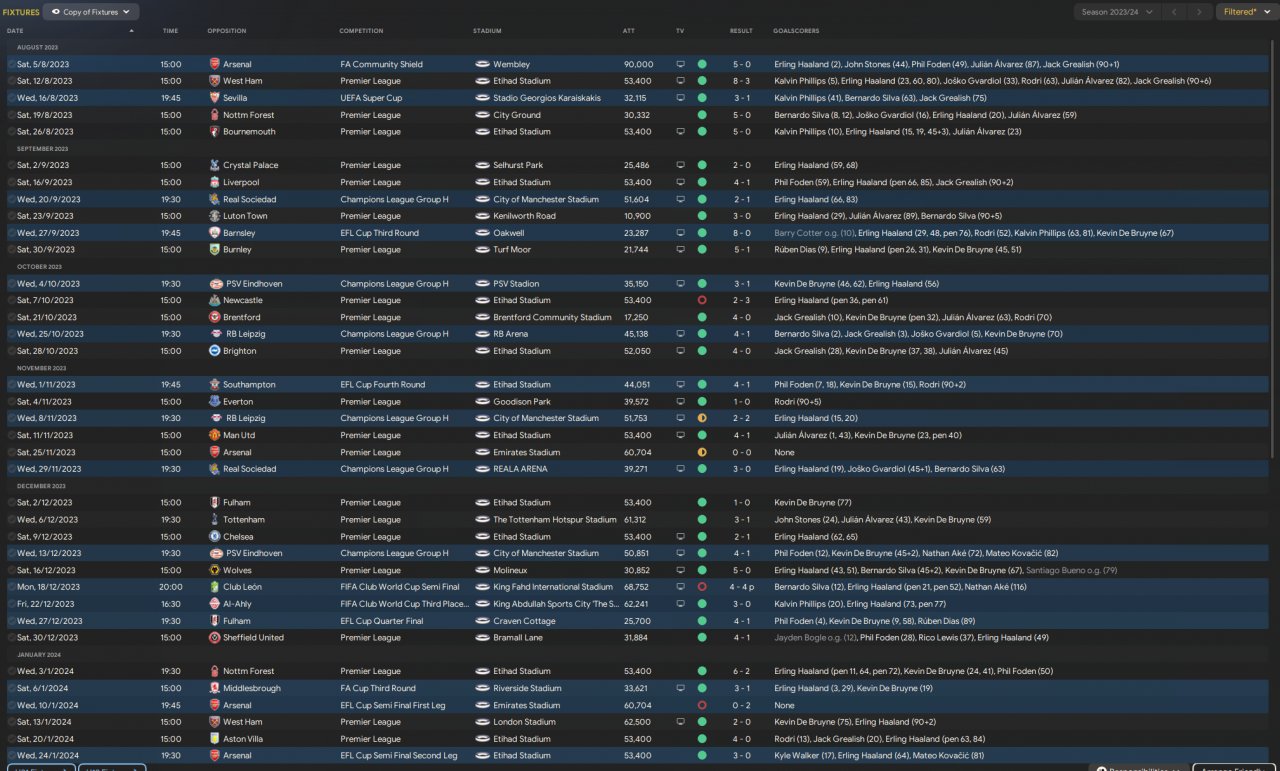The height and width of the screenshot is (771, 1280).
Task: Go to the next season arrow
Action: [1199, 12]
